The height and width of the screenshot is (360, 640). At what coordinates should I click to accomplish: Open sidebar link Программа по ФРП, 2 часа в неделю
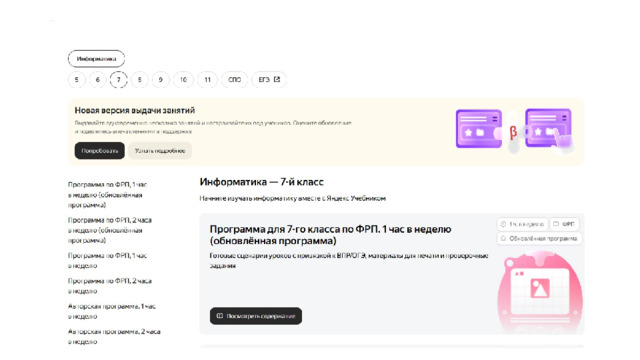(x=110, y=286)
